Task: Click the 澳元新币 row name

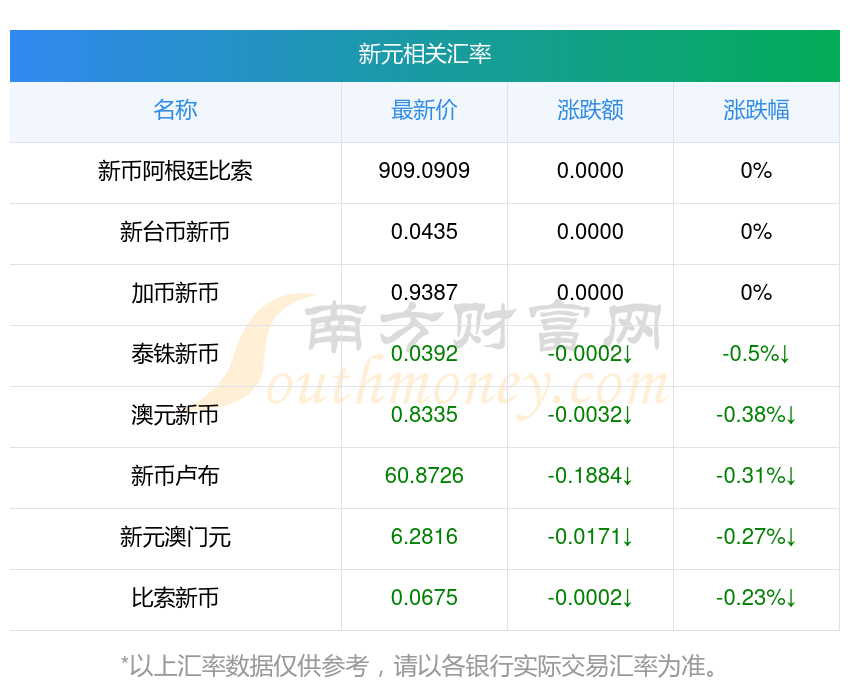Action: pos(175,415)
